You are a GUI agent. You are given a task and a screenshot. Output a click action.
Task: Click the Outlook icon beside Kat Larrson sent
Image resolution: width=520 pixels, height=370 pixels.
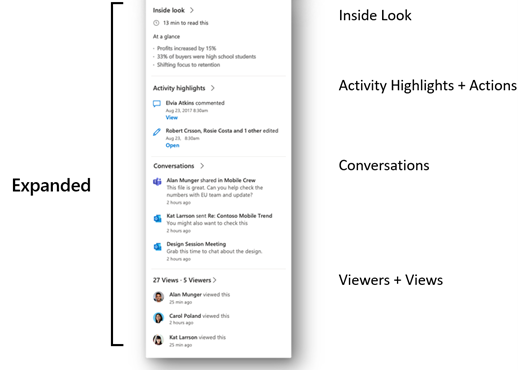157,218
